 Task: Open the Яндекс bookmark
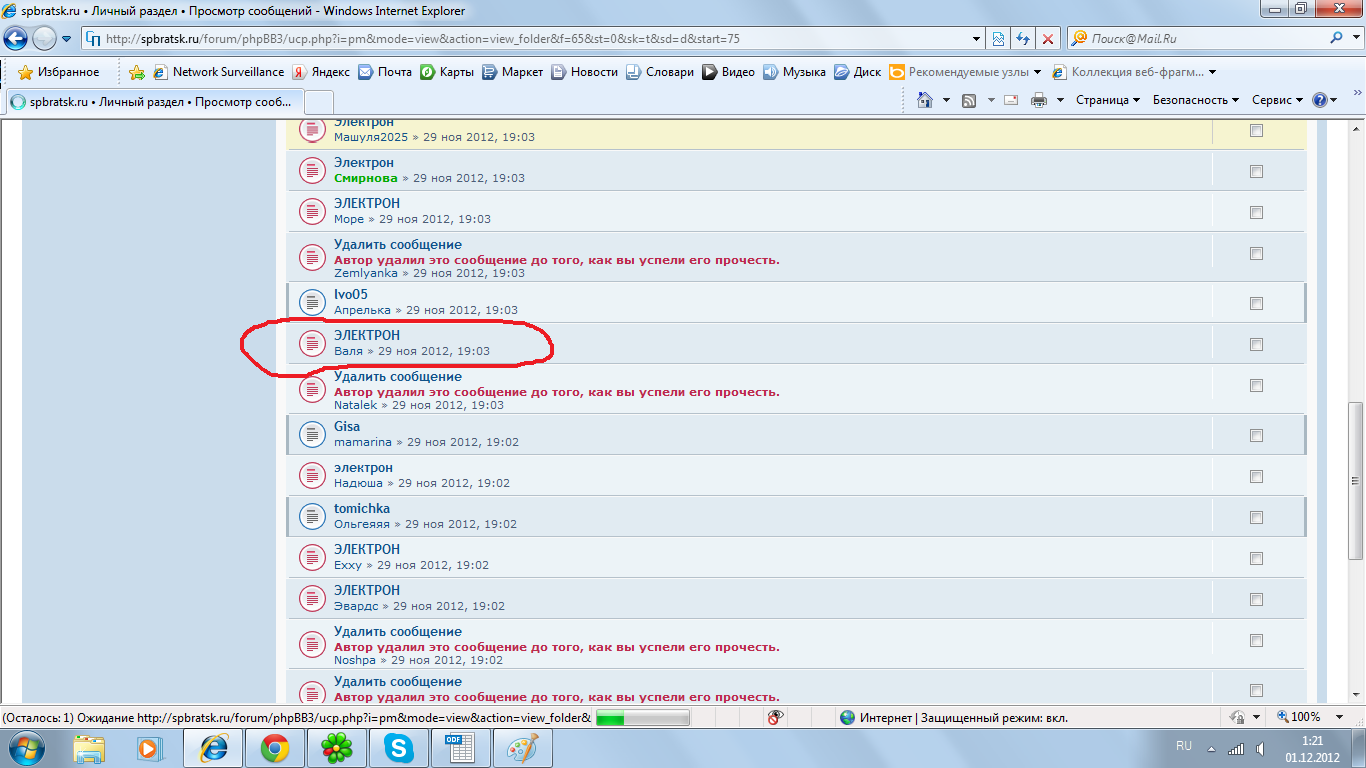[321, 72]
